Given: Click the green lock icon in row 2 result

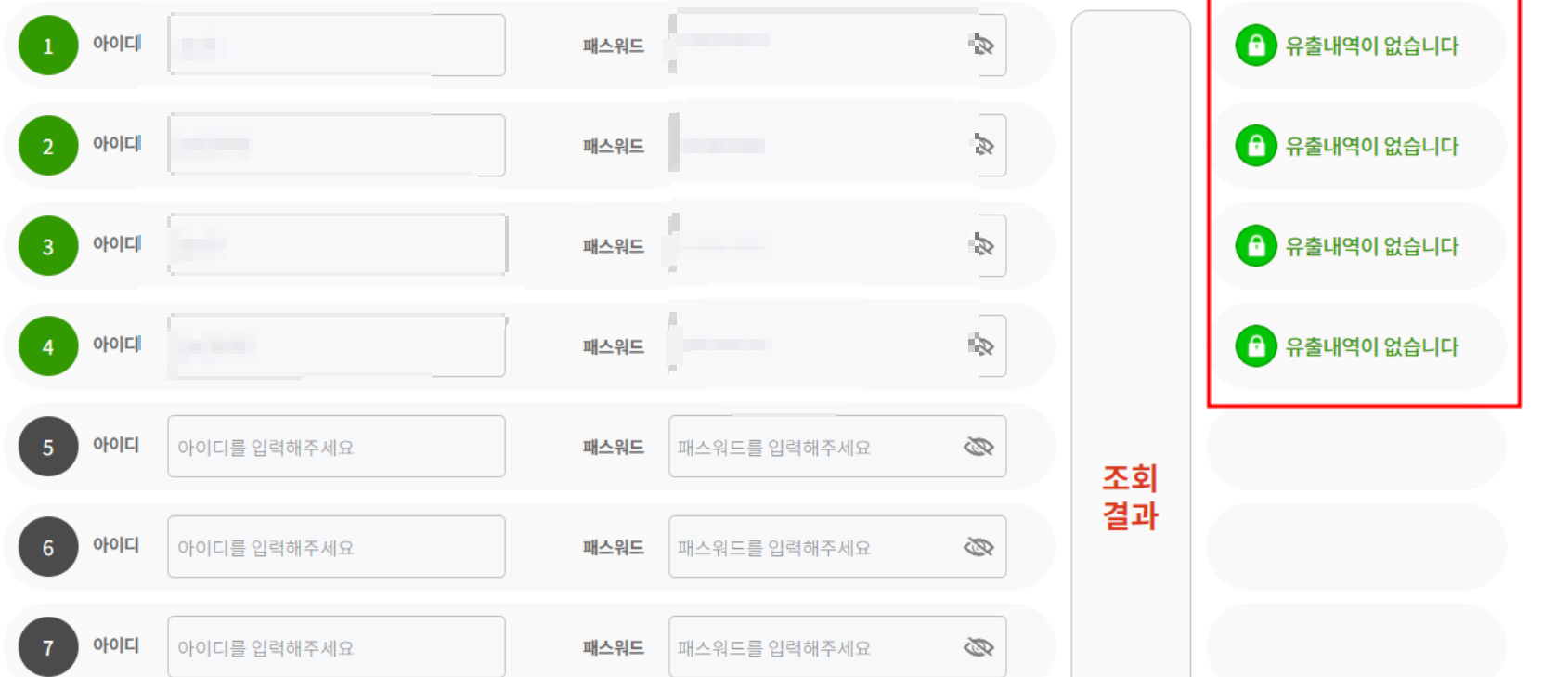Looking at the screenshot, I should [x=1254, y=146].
